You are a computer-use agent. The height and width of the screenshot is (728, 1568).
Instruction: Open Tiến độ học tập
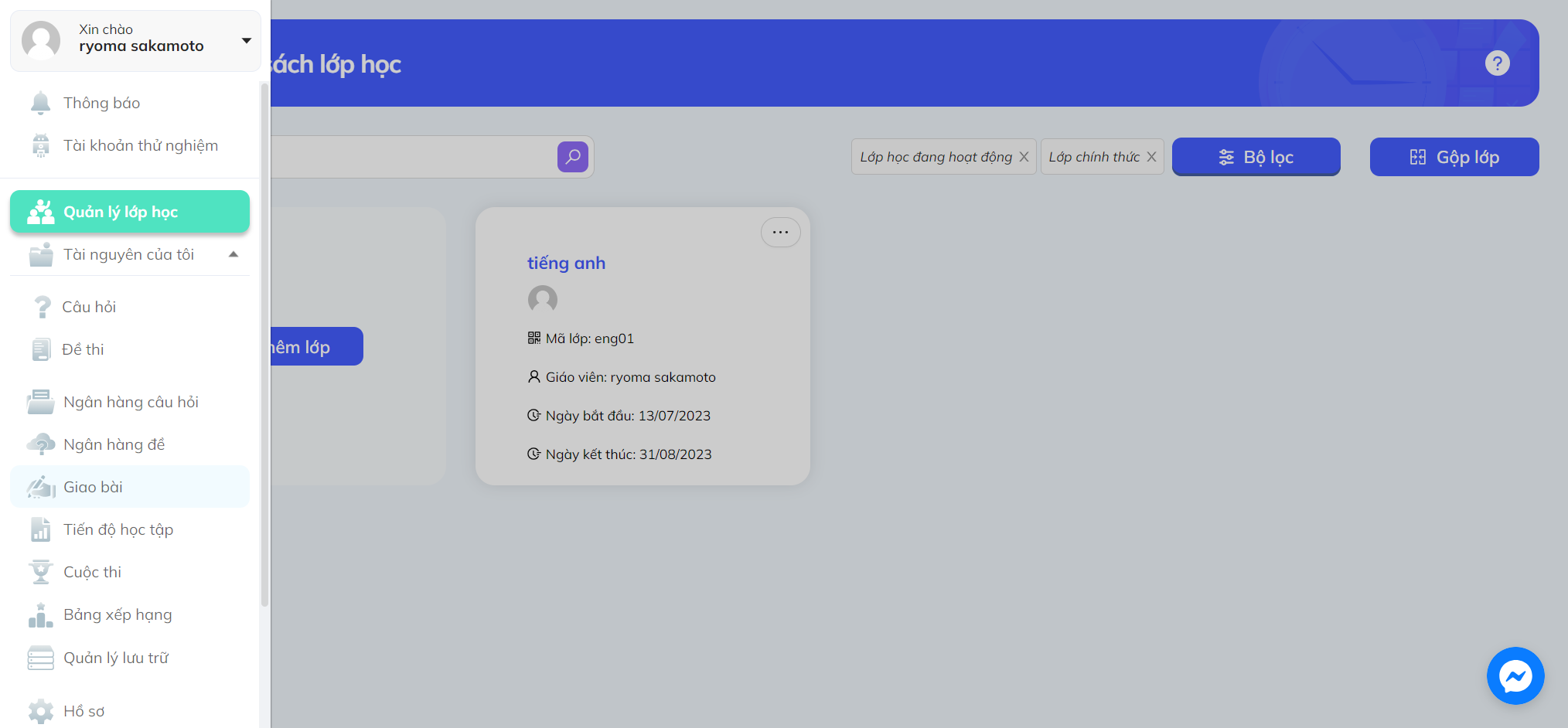130,529
